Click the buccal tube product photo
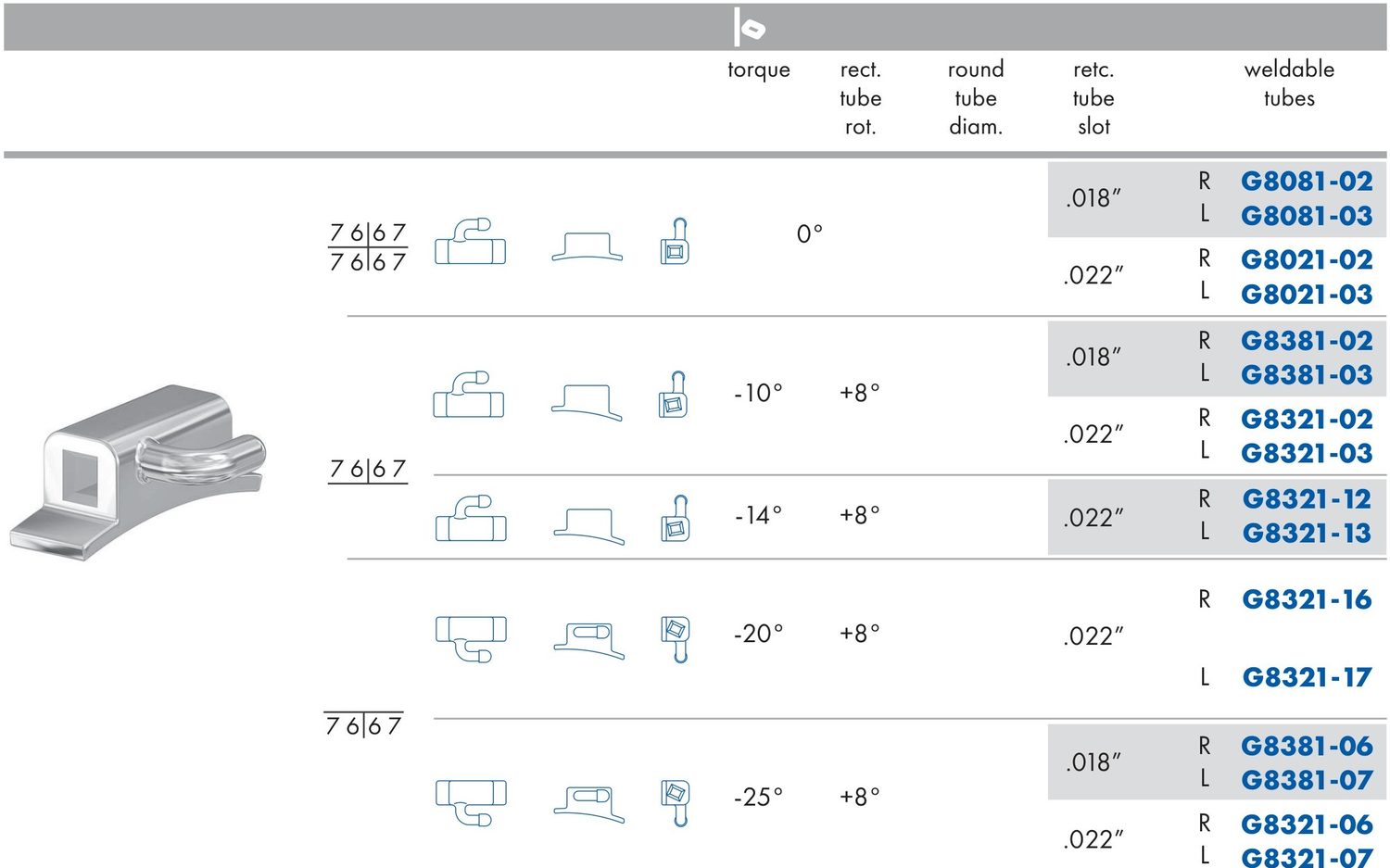 coord(137,472)
